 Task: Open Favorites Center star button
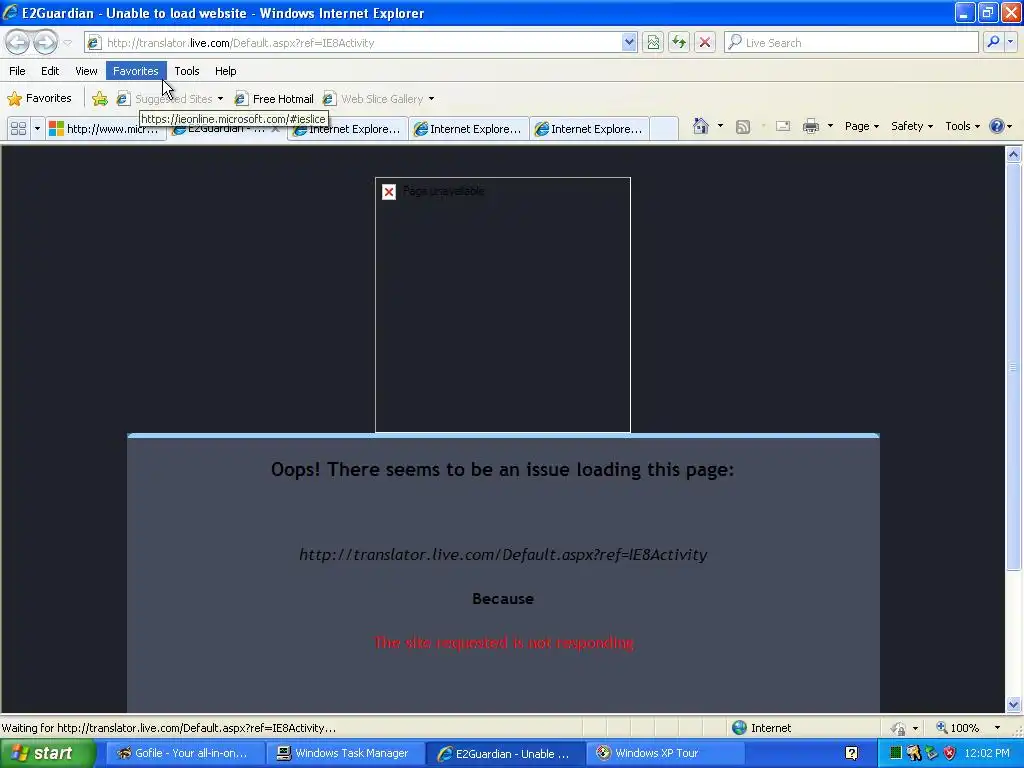click(x=39, y=99)
